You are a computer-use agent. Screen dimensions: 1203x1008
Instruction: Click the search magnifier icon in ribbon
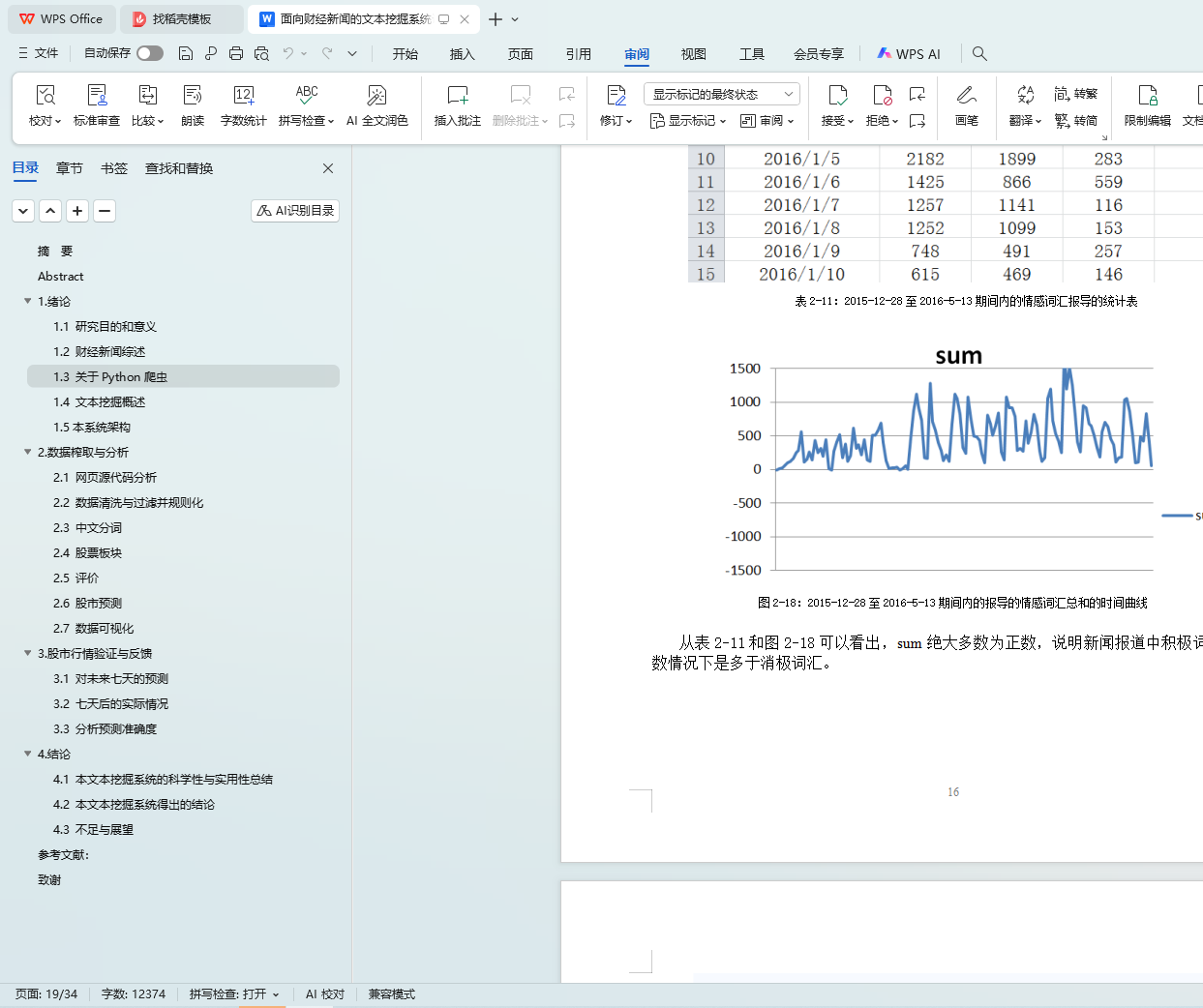tap(979, 53)
